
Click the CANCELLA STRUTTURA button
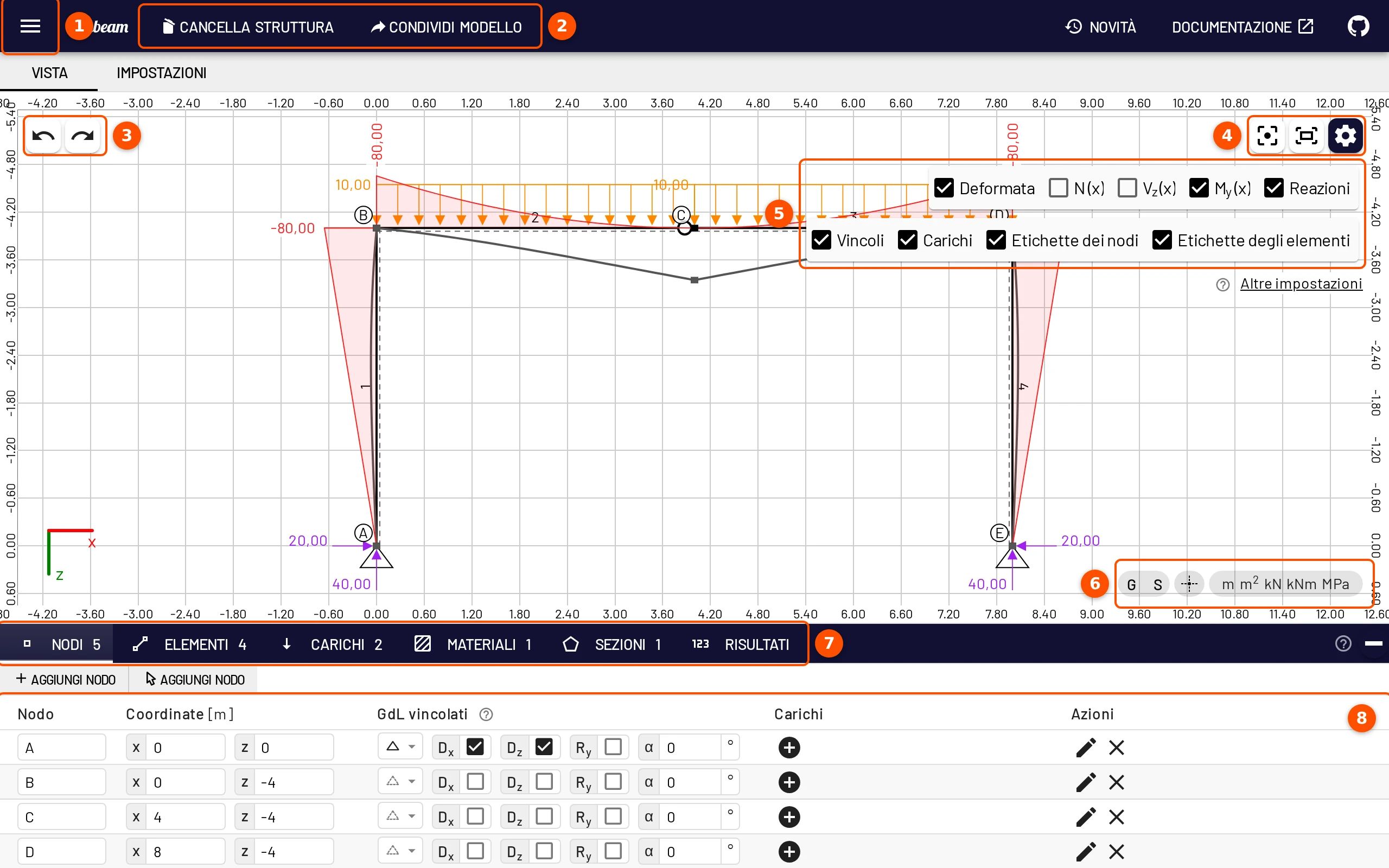247,27
